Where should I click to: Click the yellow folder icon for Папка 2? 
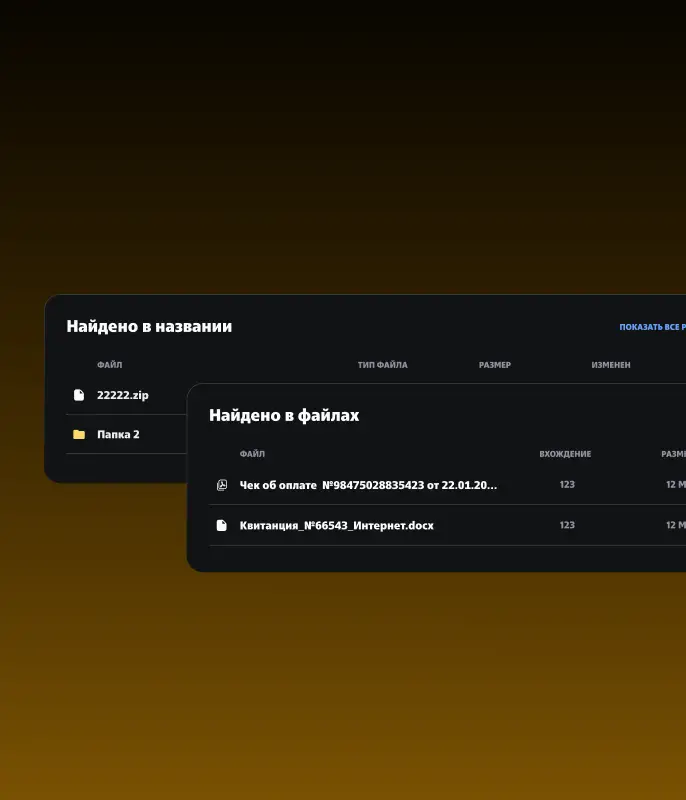click(x=79, y=434)
